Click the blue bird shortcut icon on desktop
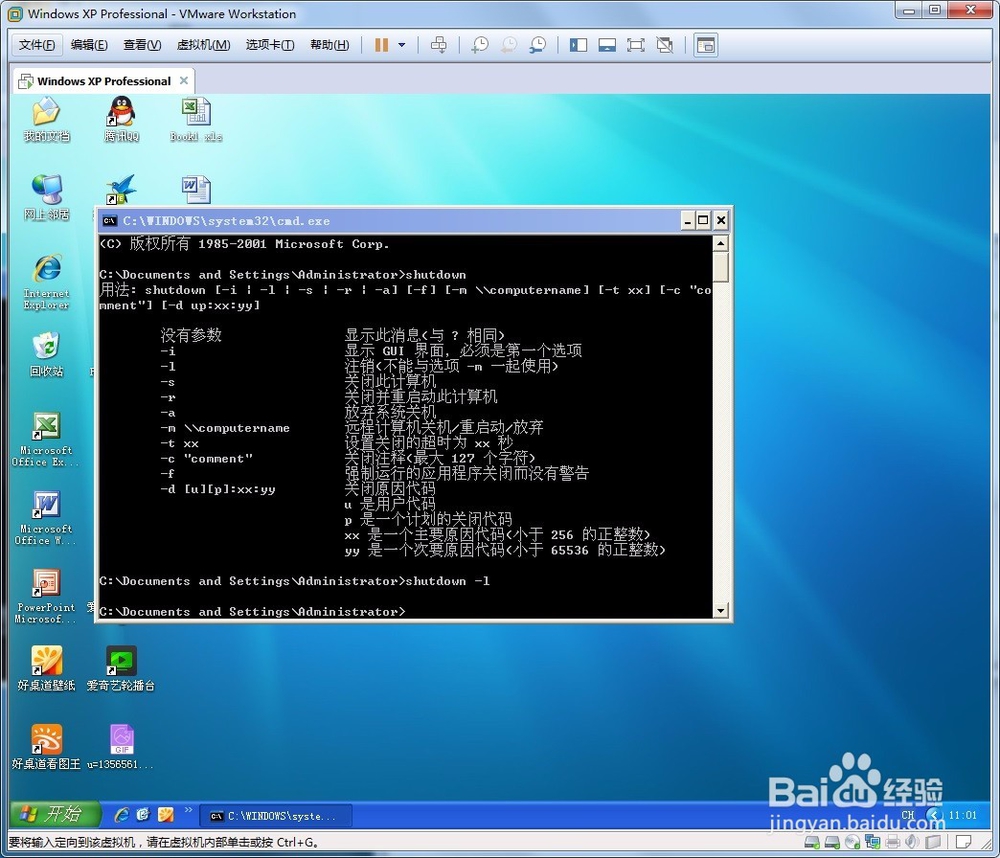This screenshot has width=1000, height=858. [x=121, y=189]
